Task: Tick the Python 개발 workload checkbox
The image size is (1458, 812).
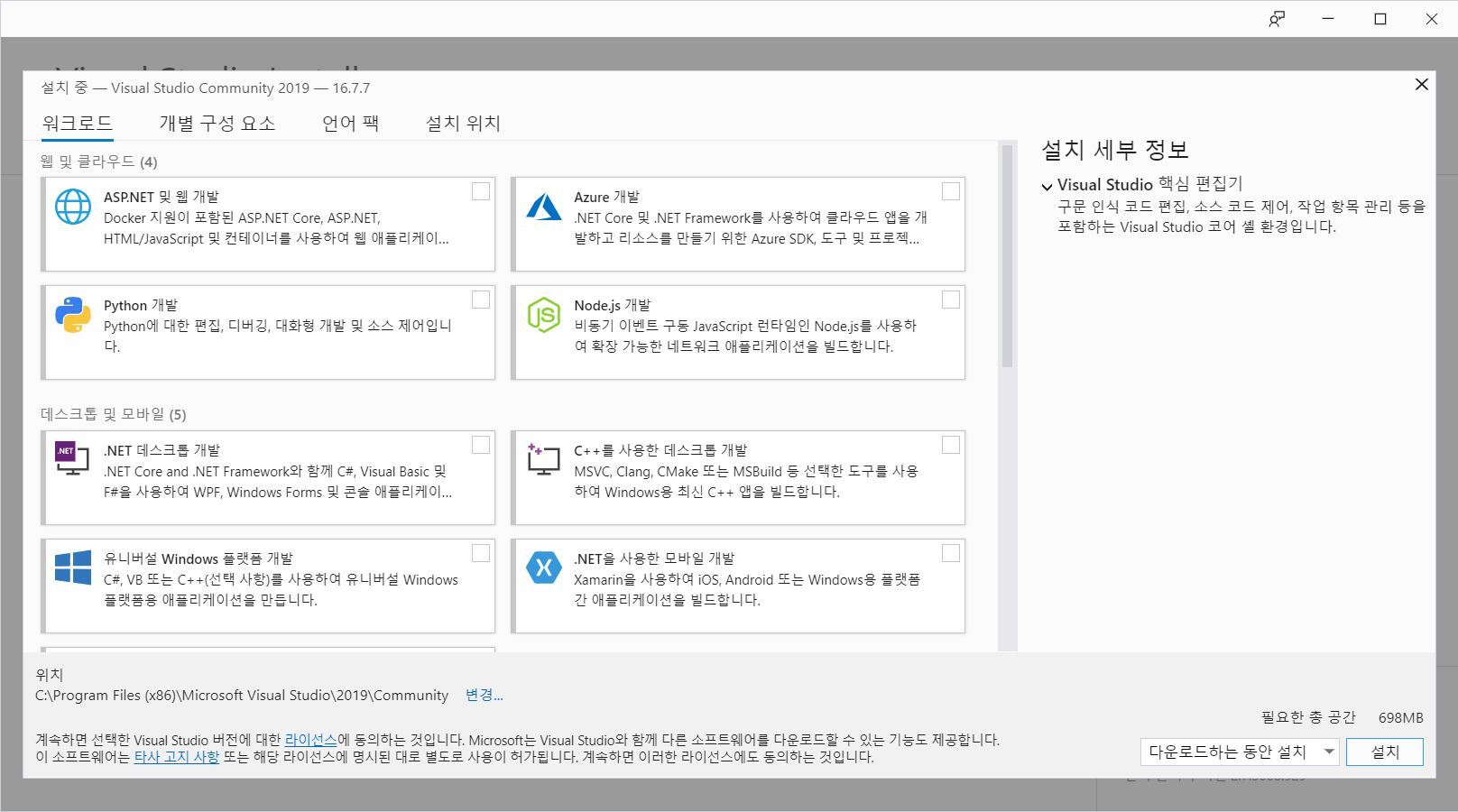Action: (x=481, y=300)
